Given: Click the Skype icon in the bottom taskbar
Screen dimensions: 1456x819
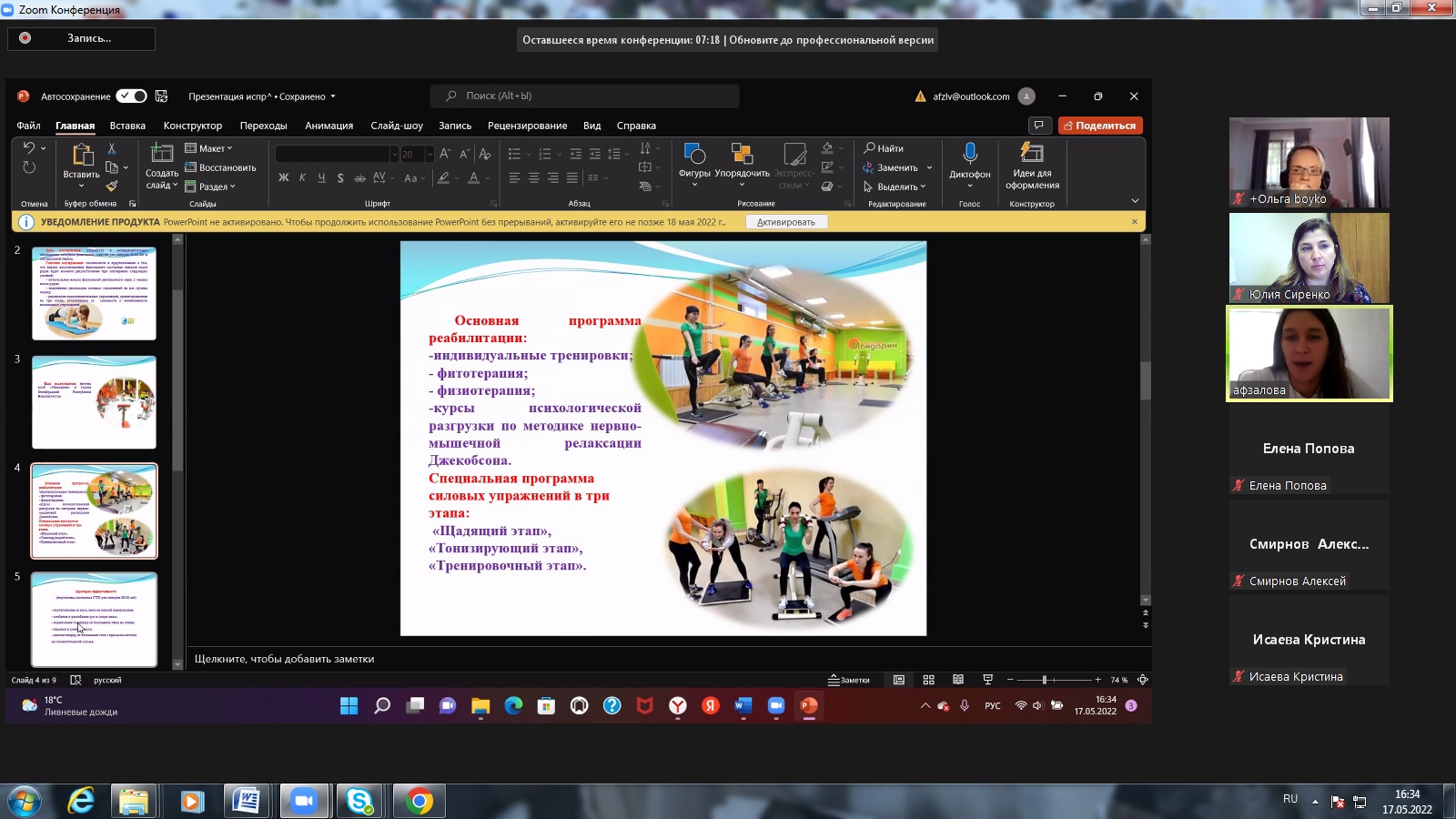Looking at the screenshot, I should (x=359, y=801).
